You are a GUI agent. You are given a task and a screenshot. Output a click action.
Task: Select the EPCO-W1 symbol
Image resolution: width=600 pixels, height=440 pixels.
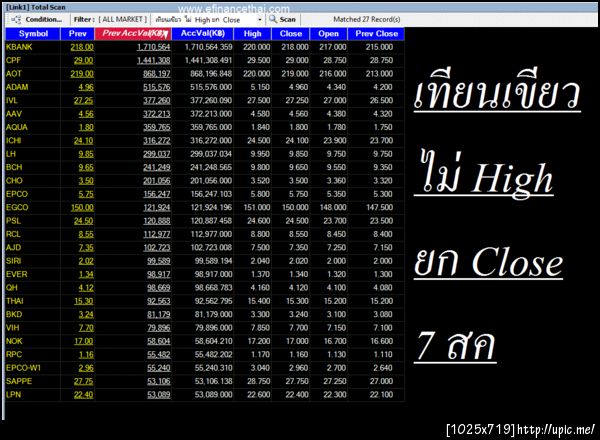[23, 368]
